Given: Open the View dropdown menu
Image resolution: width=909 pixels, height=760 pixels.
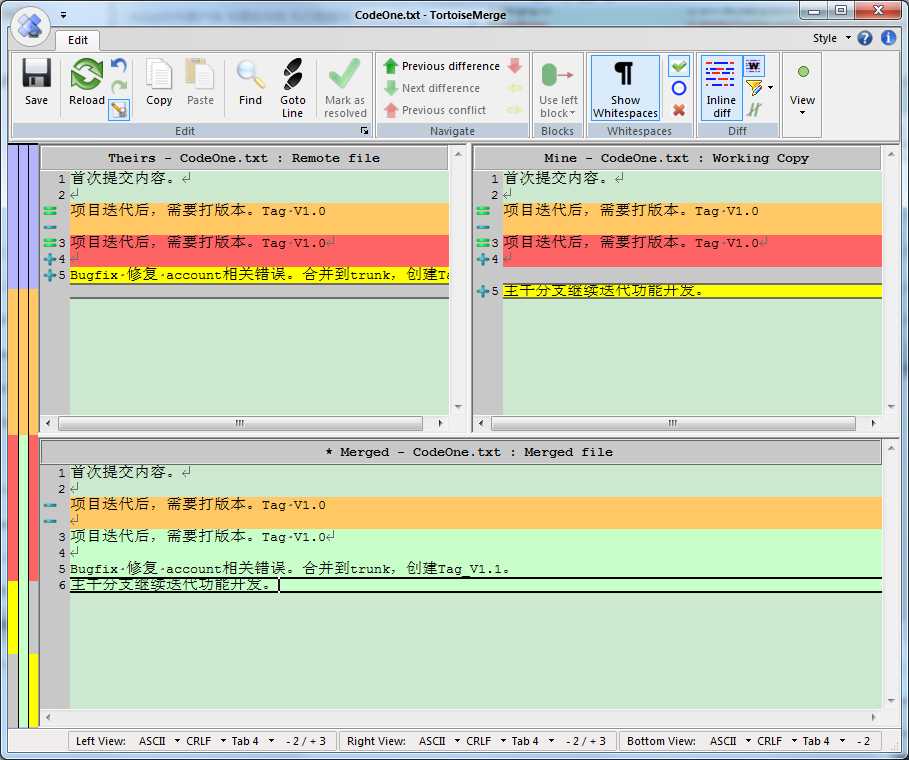Looking at the screenshot, I should click(x=802, y=90).
